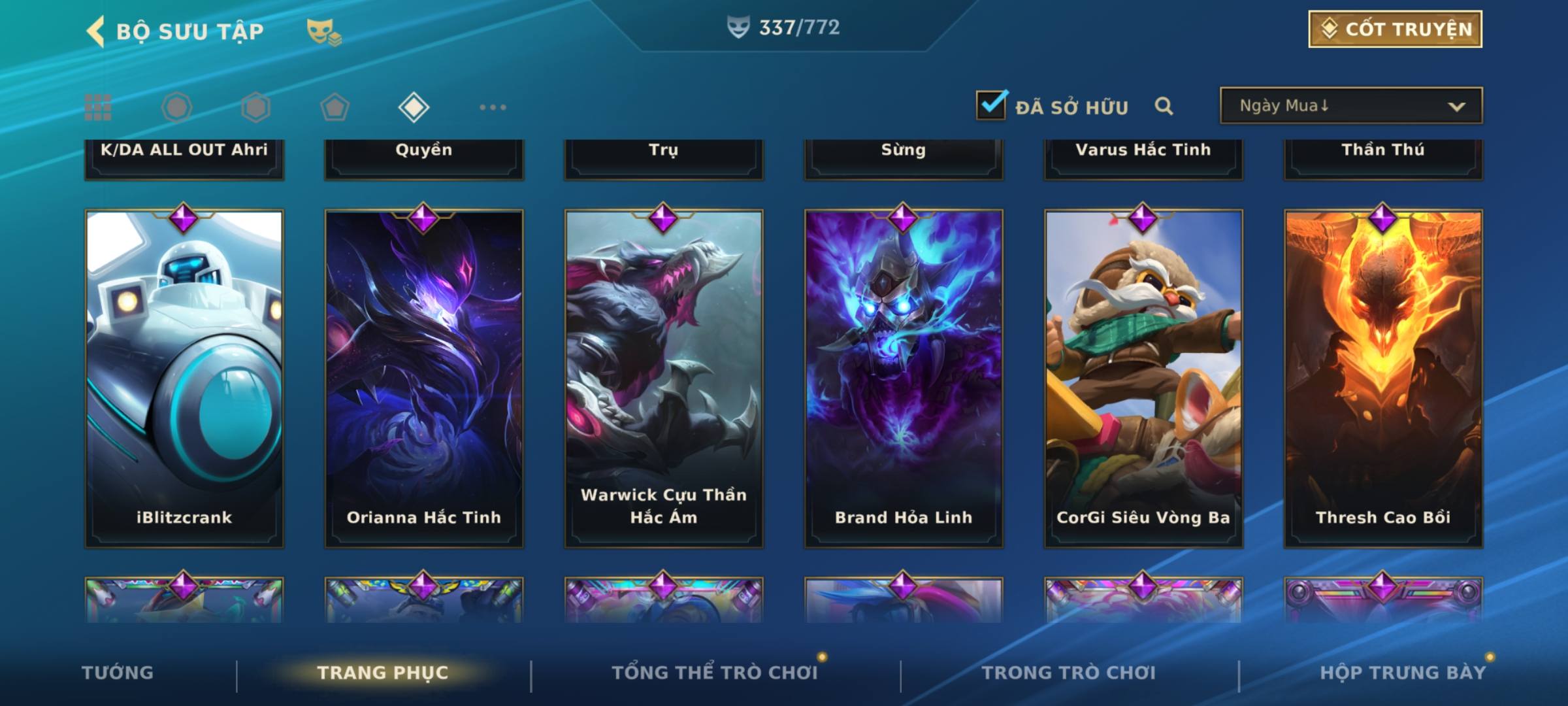
Task: Open the Hộp Trưng Bày tab
Action: point(1403,673)
